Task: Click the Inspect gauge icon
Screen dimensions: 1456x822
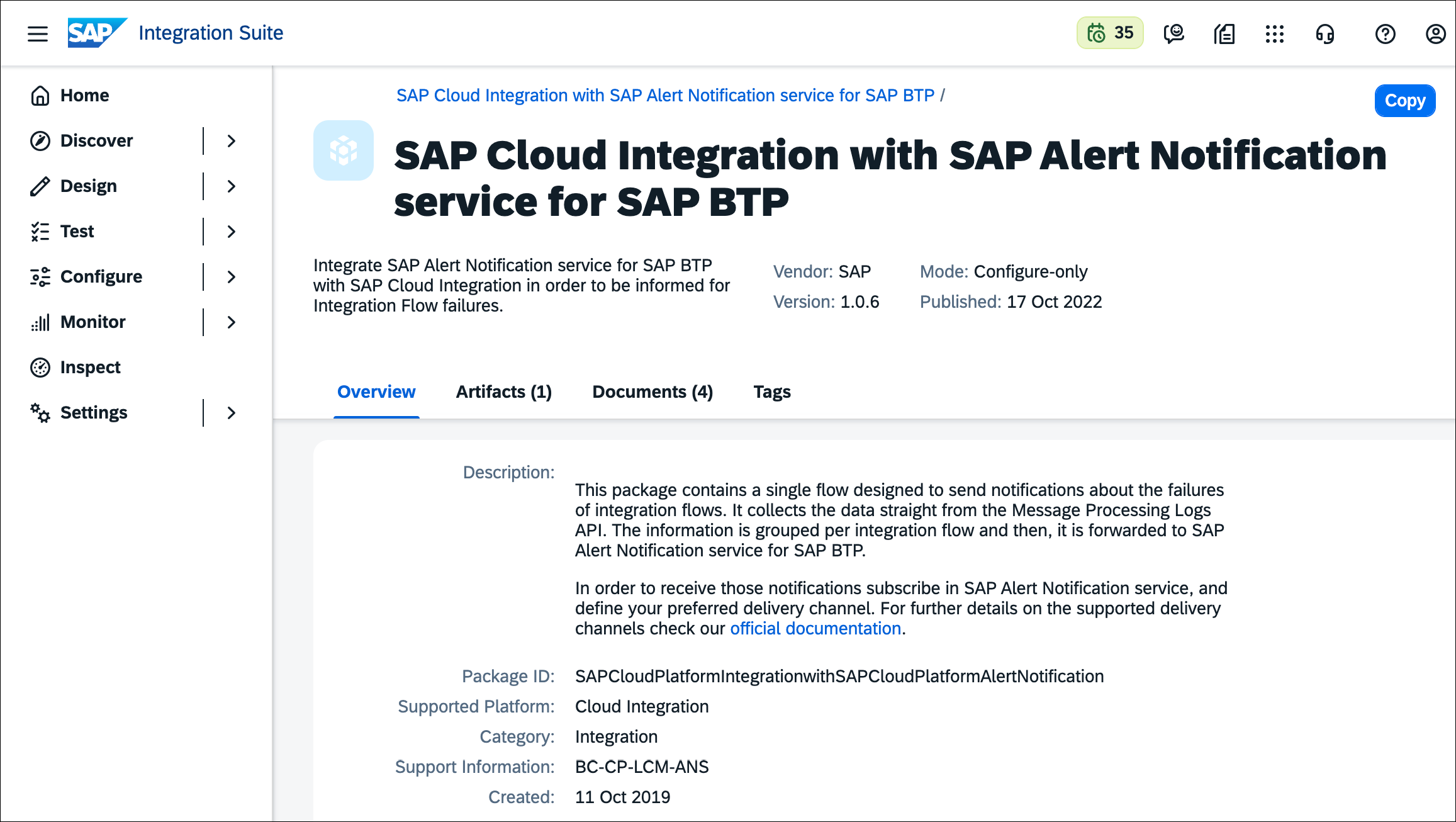Action: 40,368
